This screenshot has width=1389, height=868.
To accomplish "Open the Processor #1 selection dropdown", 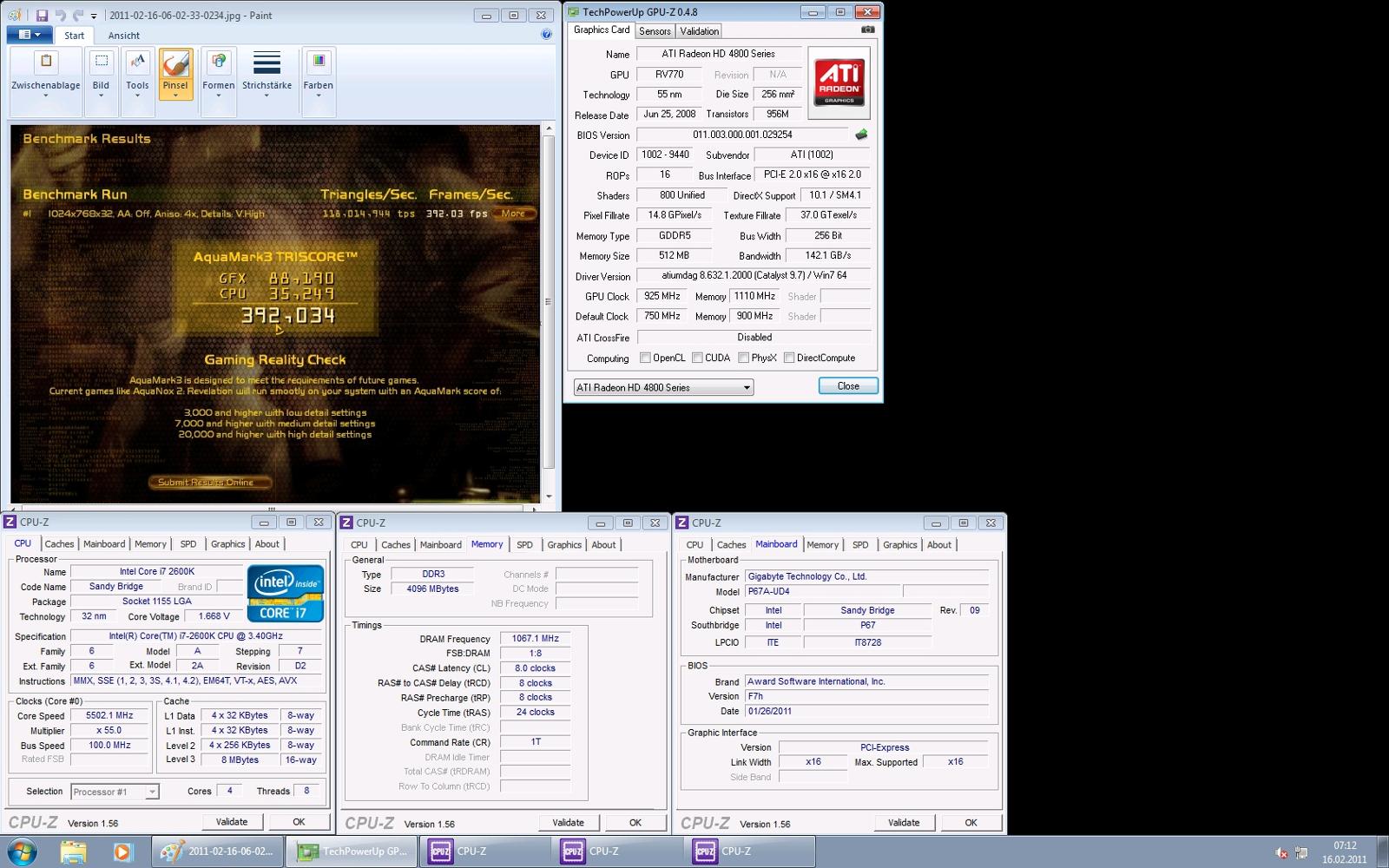I will coord(115,792).
